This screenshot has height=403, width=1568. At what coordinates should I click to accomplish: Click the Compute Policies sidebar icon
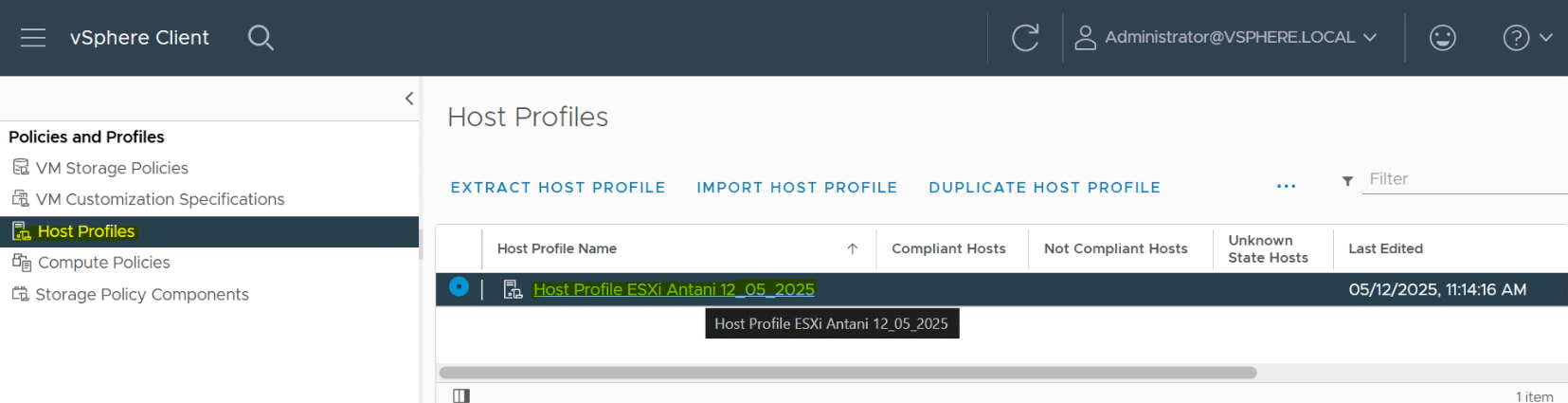point(21,263)
